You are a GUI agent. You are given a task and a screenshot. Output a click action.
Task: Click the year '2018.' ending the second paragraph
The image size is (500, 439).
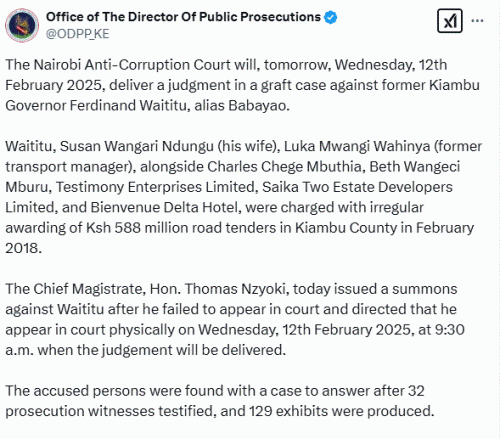point(23,248)
